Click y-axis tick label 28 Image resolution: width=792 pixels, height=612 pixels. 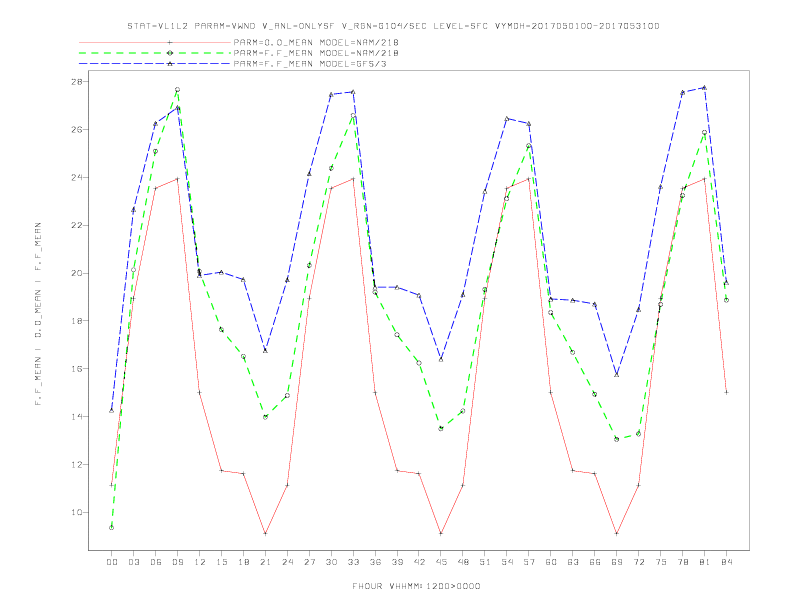point(79,81)
